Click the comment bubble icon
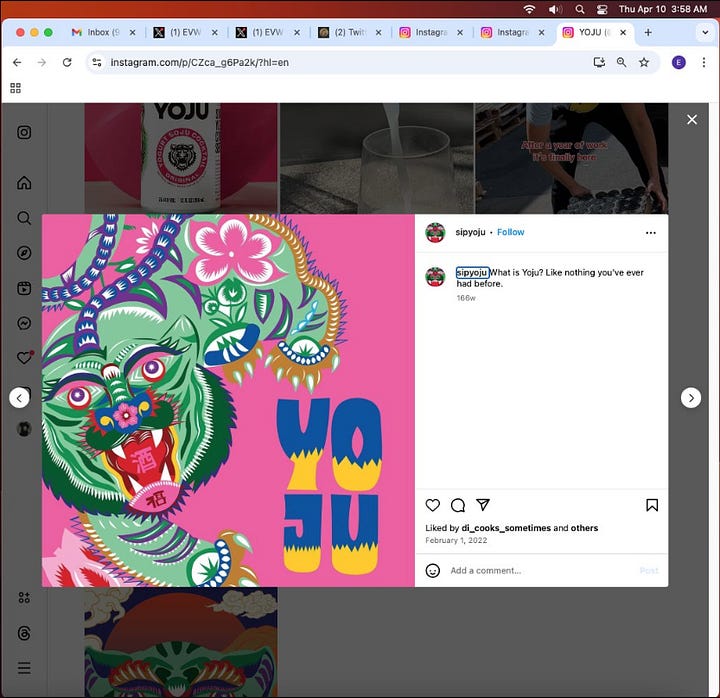Screen dimensions: 720x698 (458, 505)
